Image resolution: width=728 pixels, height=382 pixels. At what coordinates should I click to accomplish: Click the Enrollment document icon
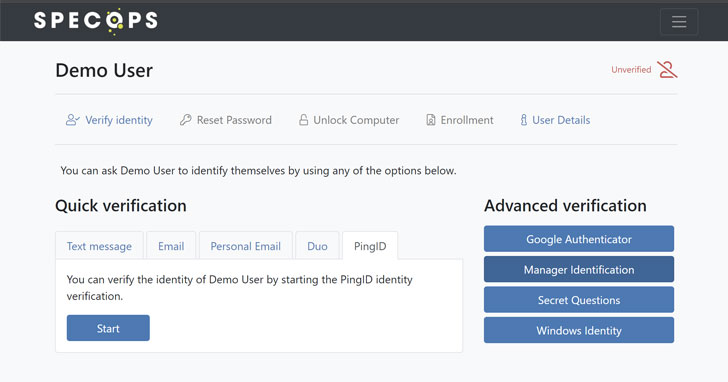[430, 120]
